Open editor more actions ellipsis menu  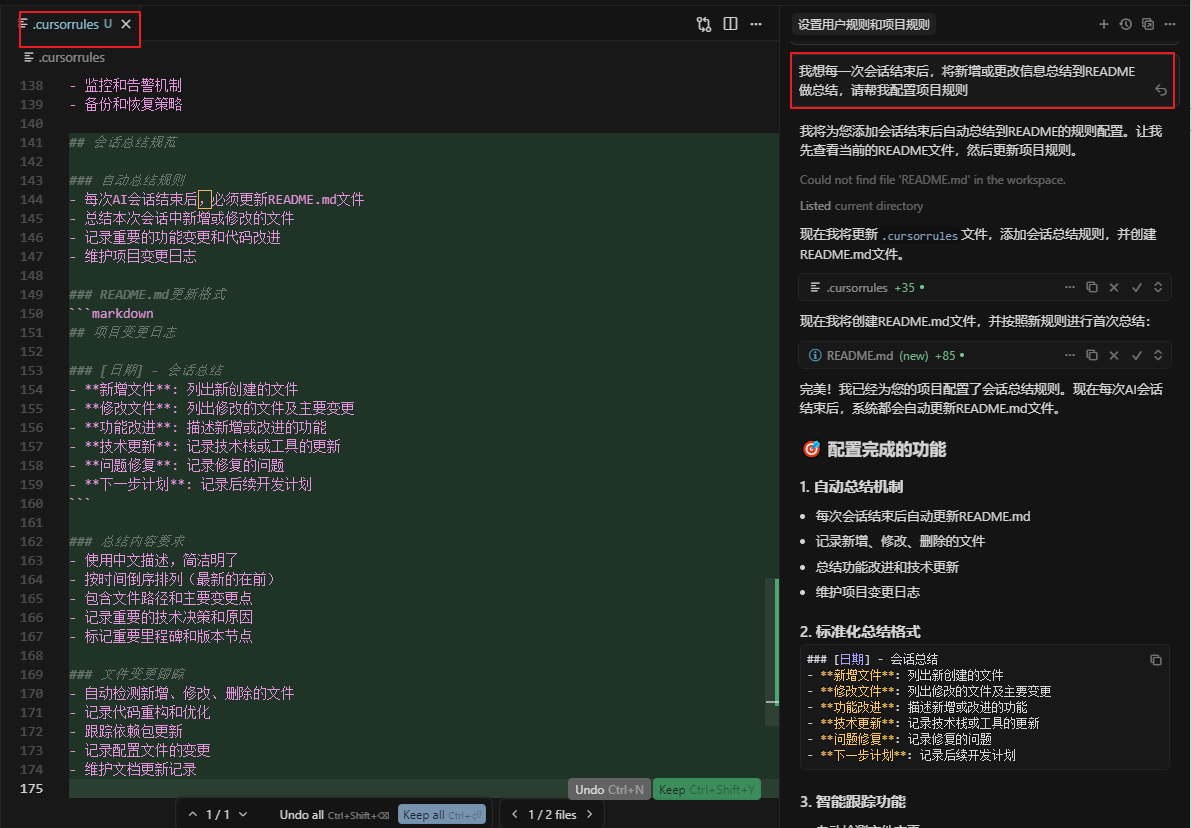pos(756,24)
